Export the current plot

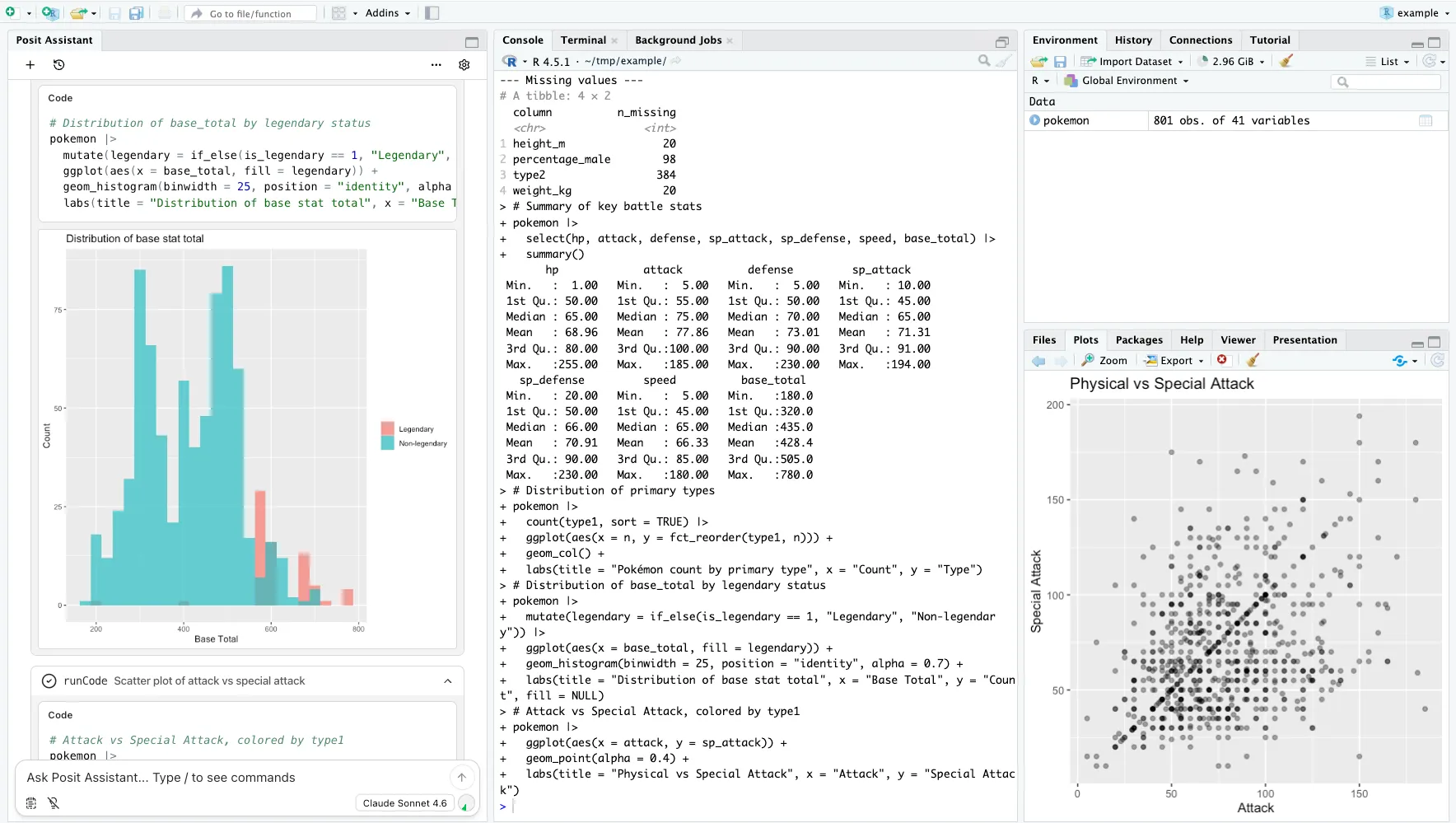[1173, 360]
